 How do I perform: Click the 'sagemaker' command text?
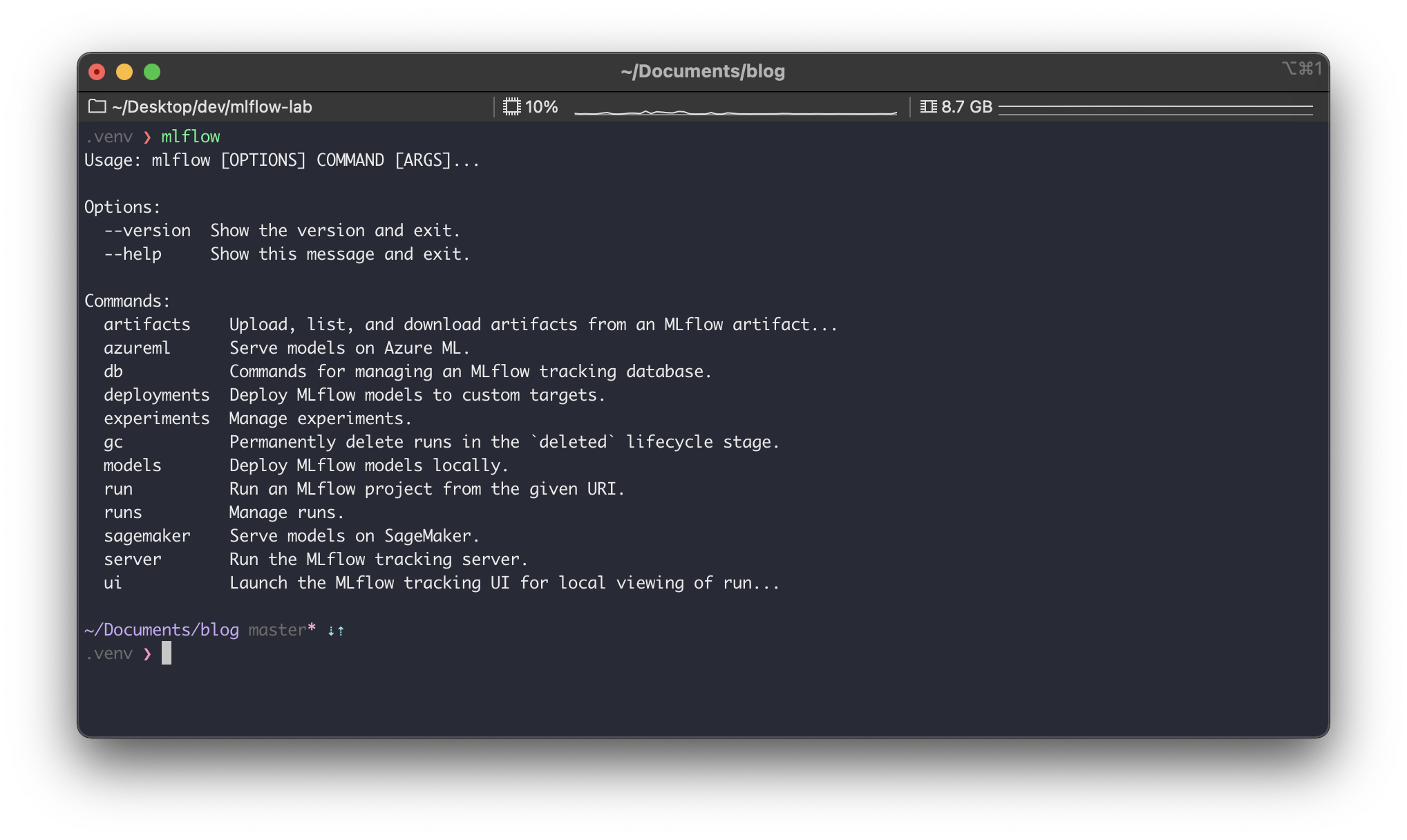(147, 536)
